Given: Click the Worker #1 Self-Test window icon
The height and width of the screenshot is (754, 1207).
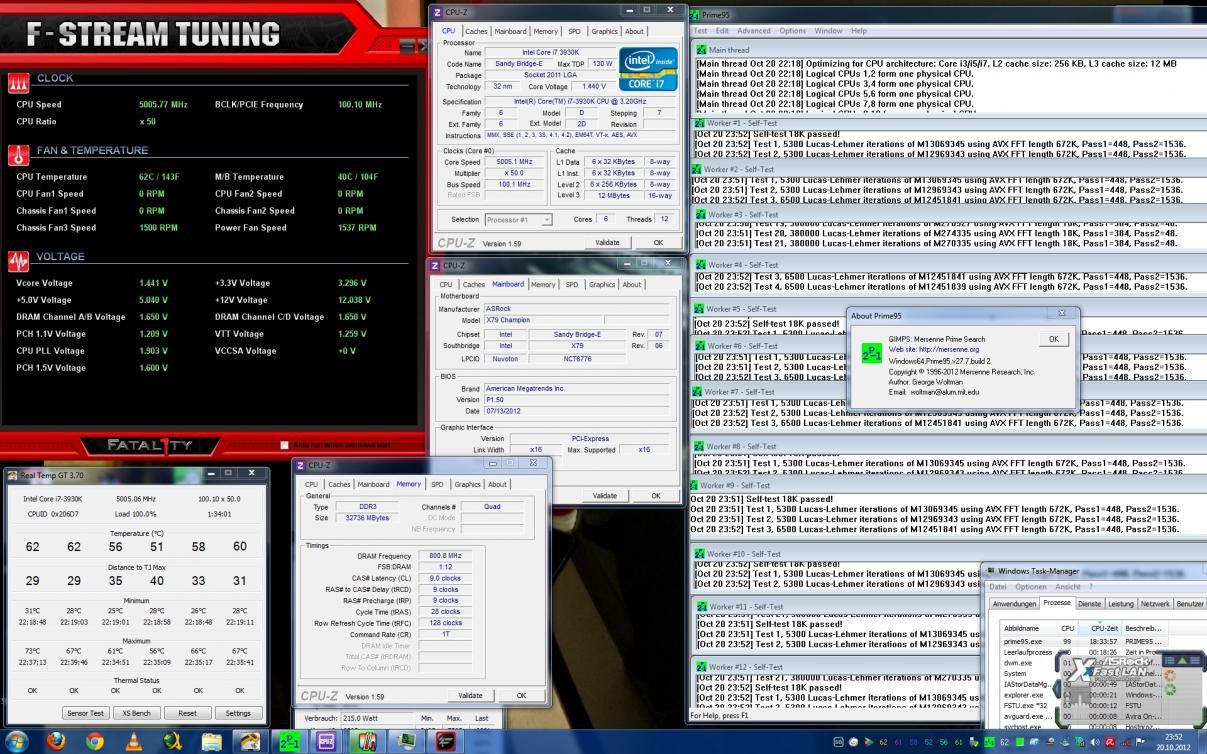Looking at the screenshot, I should (698, 123).
